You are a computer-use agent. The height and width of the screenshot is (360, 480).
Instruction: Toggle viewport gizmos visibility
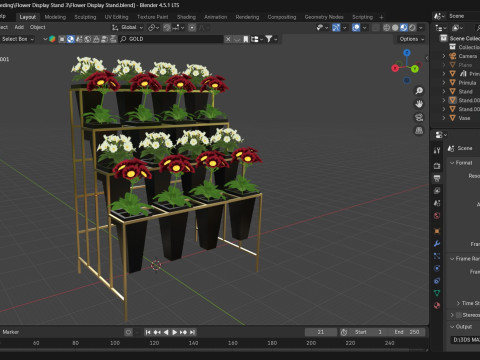[336, 28]
